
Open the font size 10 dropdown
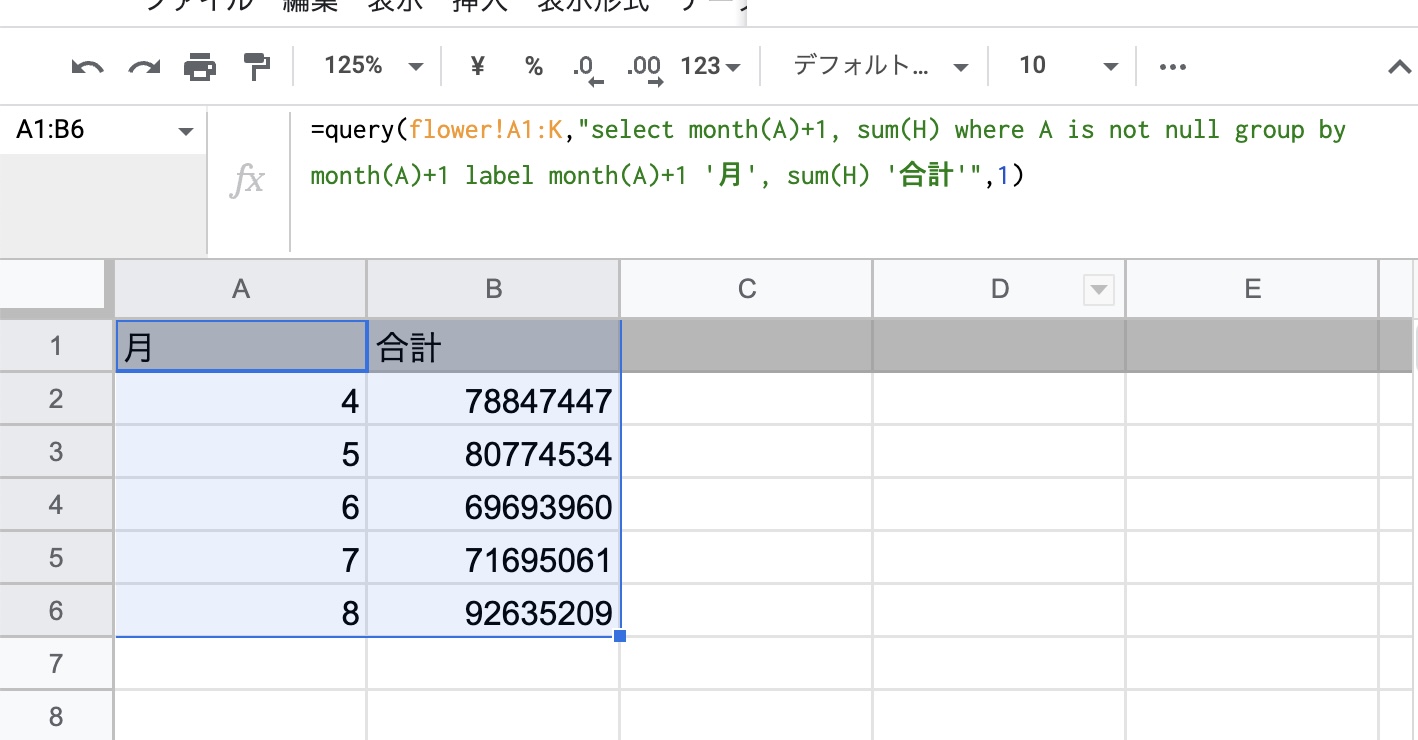coord(1062,66)
